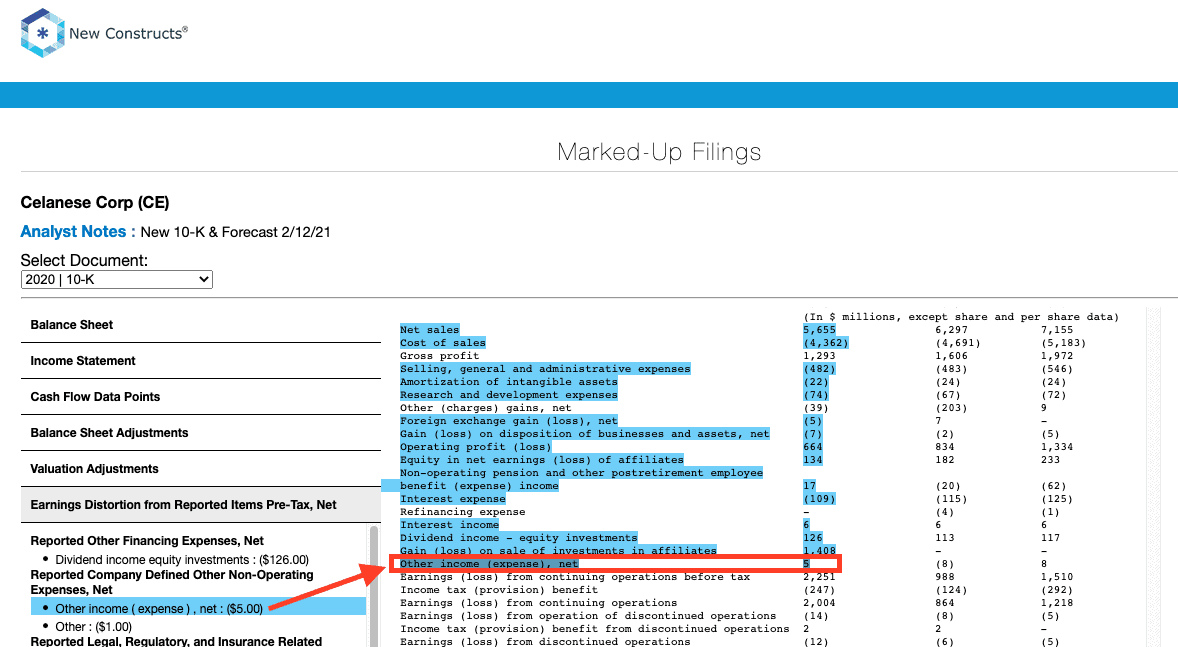Click Income tax (provision) benefit from discontinued operations
Image resolution: width=1178 pixels, height=647 pixels.
tap(594, 629)
